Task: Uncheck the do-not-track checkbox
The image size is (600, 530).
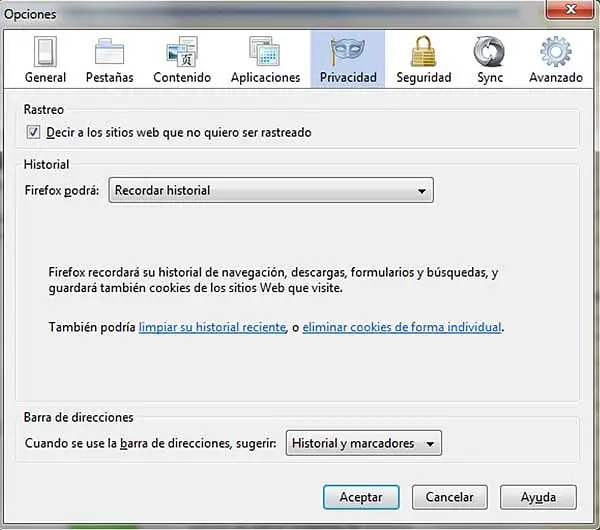Action: pyautogui.click(x=33, y=132)
